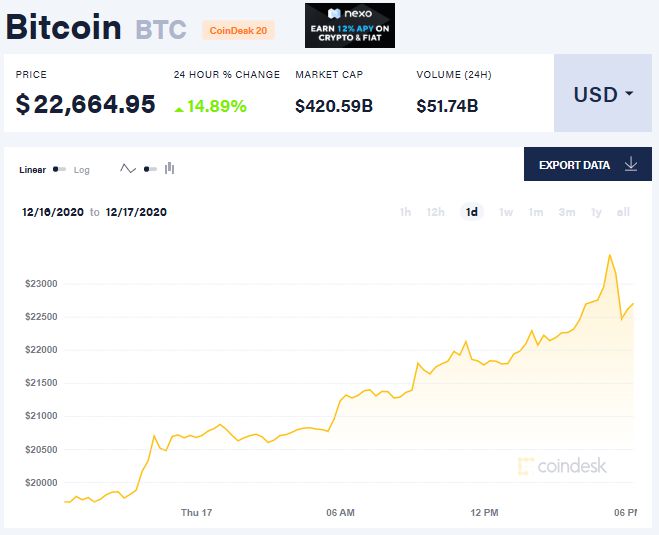
Task: Switch to the 1d time range
Action: (x=471, y=212)
